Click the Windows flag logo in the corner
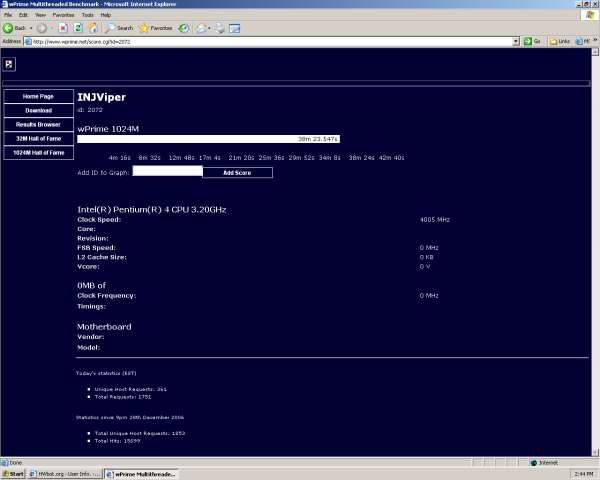Image resolution: width=600 pixels, height=480 pixels. [x=590, y=15]
